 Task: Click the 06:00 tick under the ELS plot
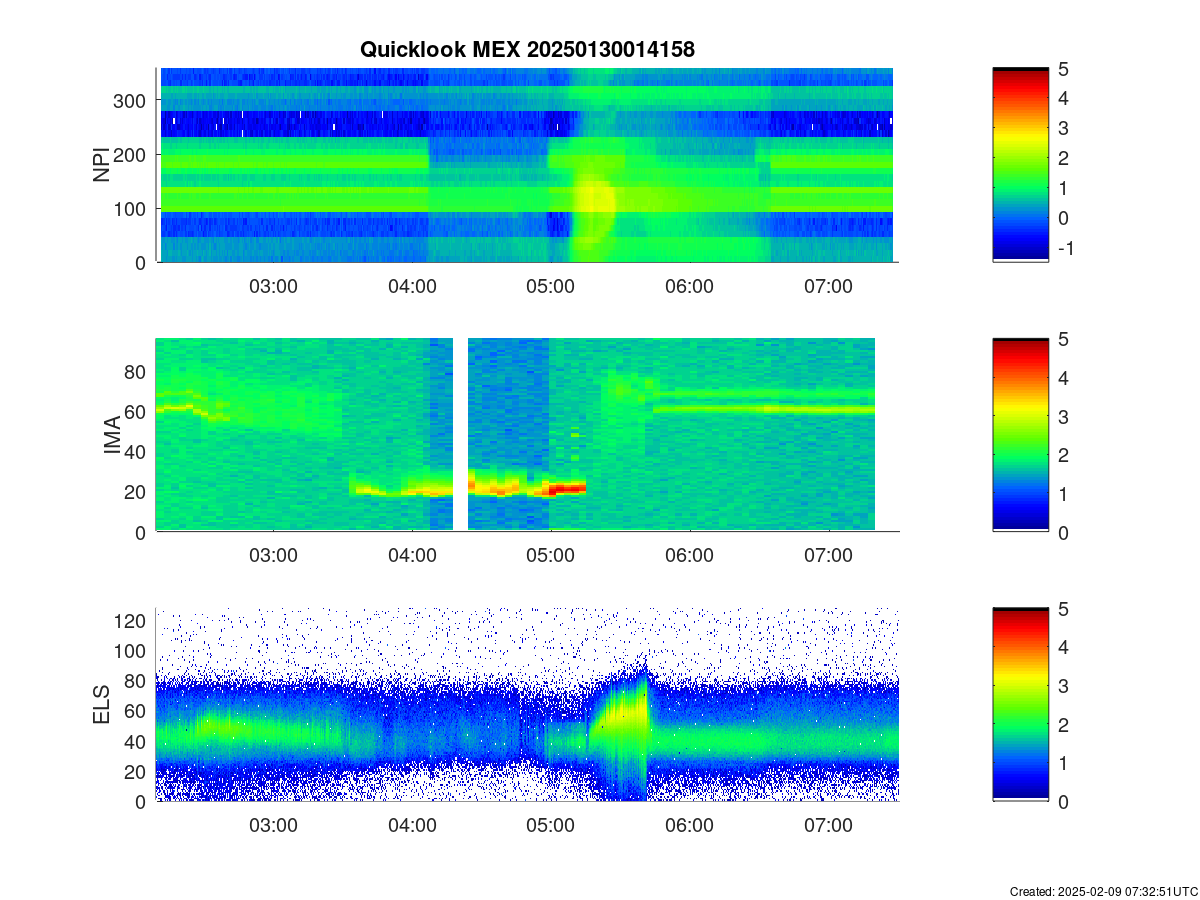coord(690,826)
